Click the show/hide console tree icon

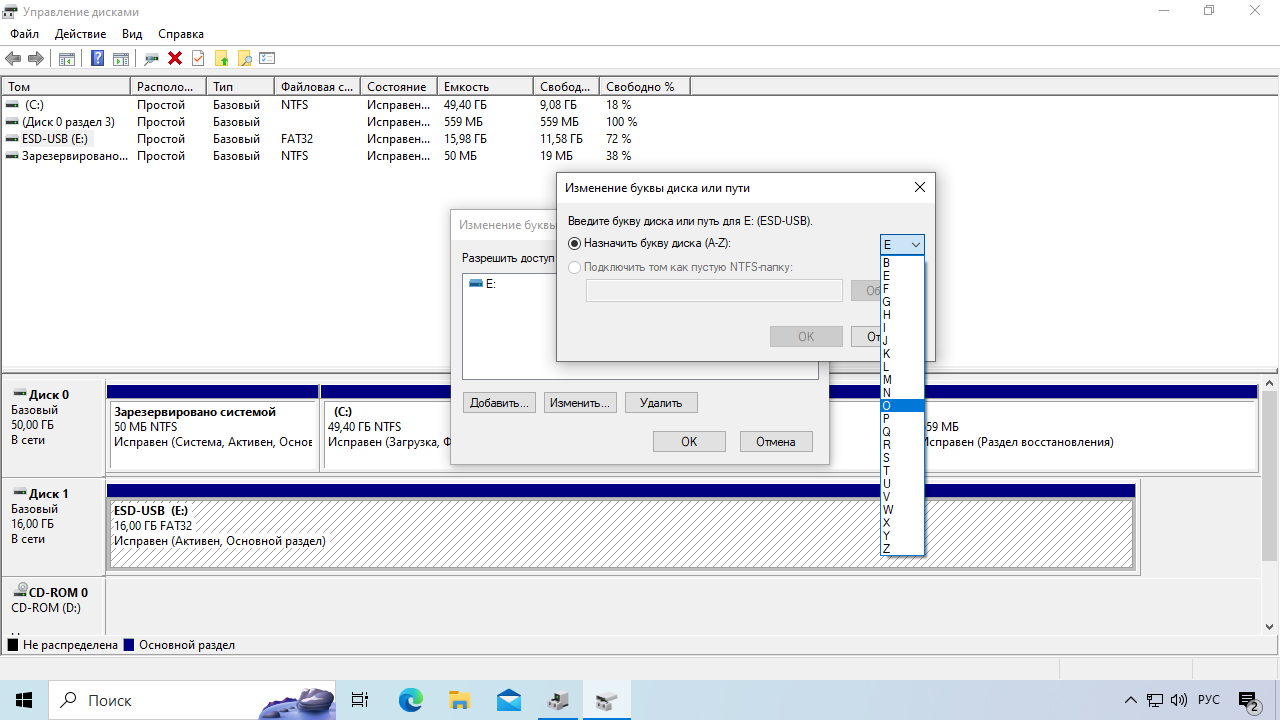[x=67, y=59]
